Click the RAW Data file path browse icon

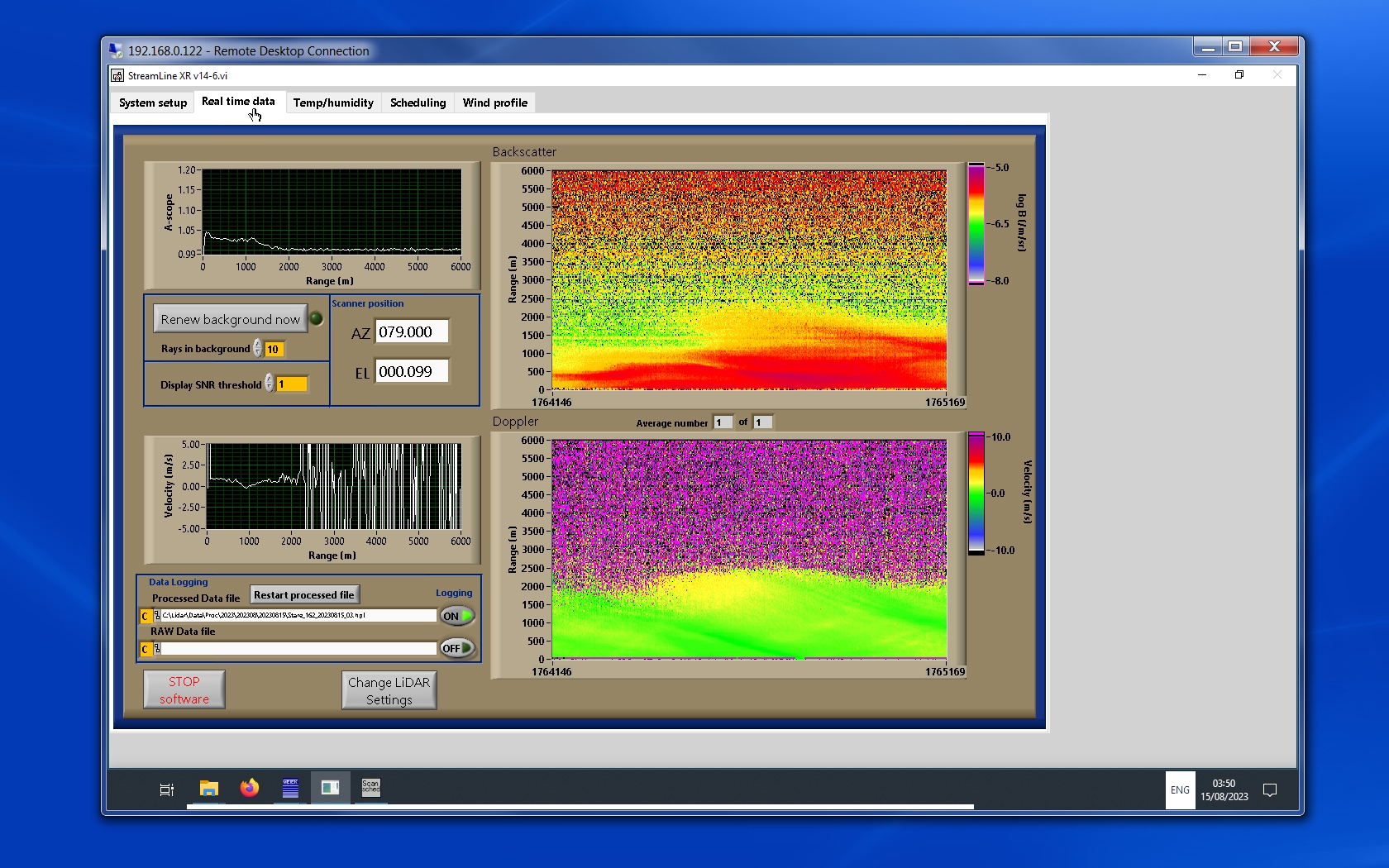click(157, 649)
